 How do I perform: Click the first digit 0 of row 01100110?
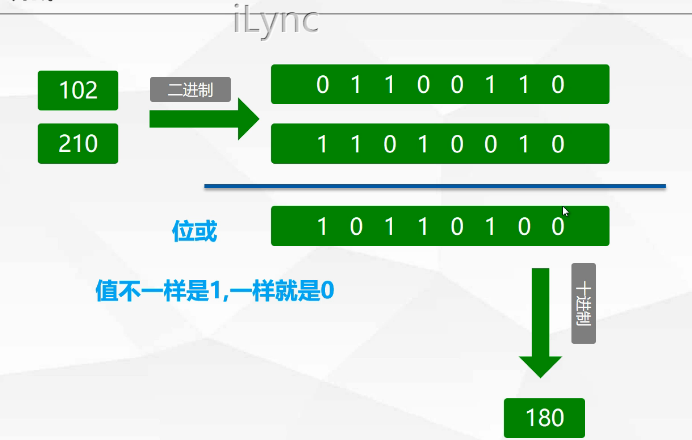click(x=322, y=85)
